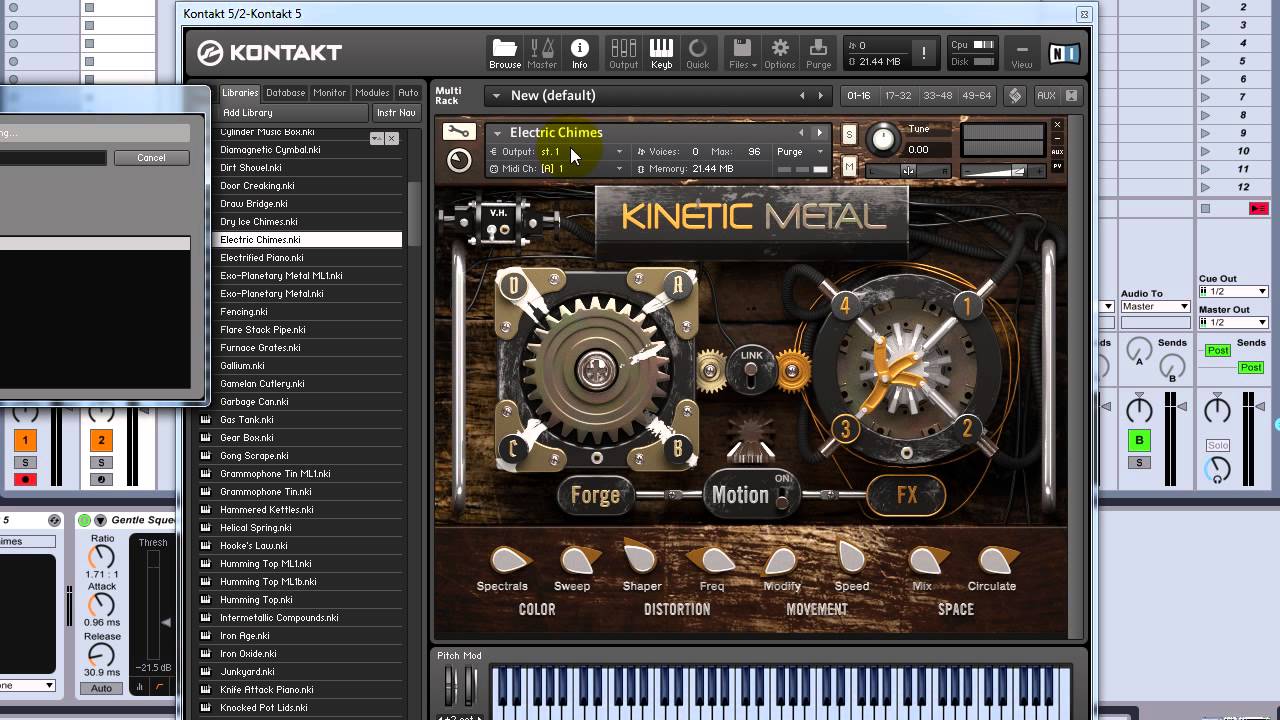Open the Electric Chimes instrument dropdown arrow
Viewport: 1280px width, 720px height.
click(496, 132)
